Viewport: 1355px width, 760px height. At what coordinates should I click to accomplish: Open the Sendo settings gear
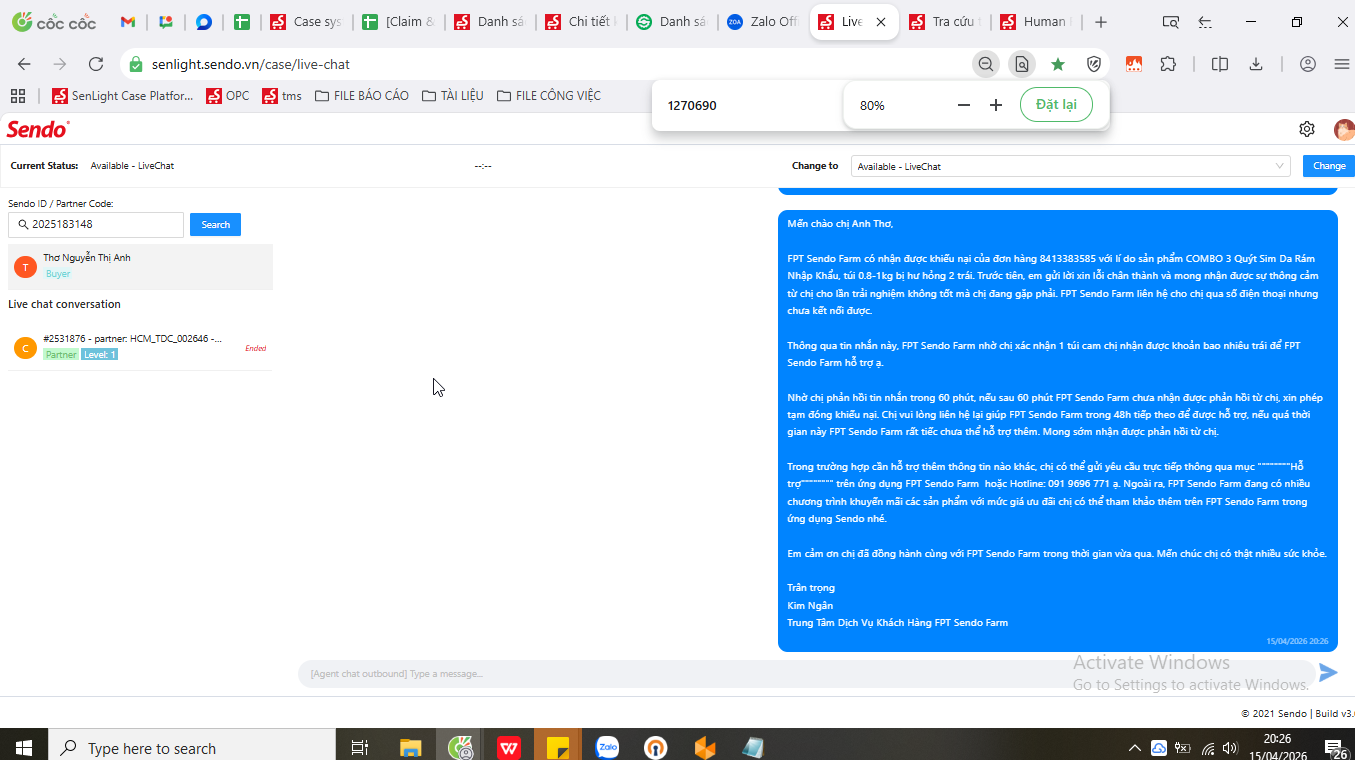(x=1307, y=129)
